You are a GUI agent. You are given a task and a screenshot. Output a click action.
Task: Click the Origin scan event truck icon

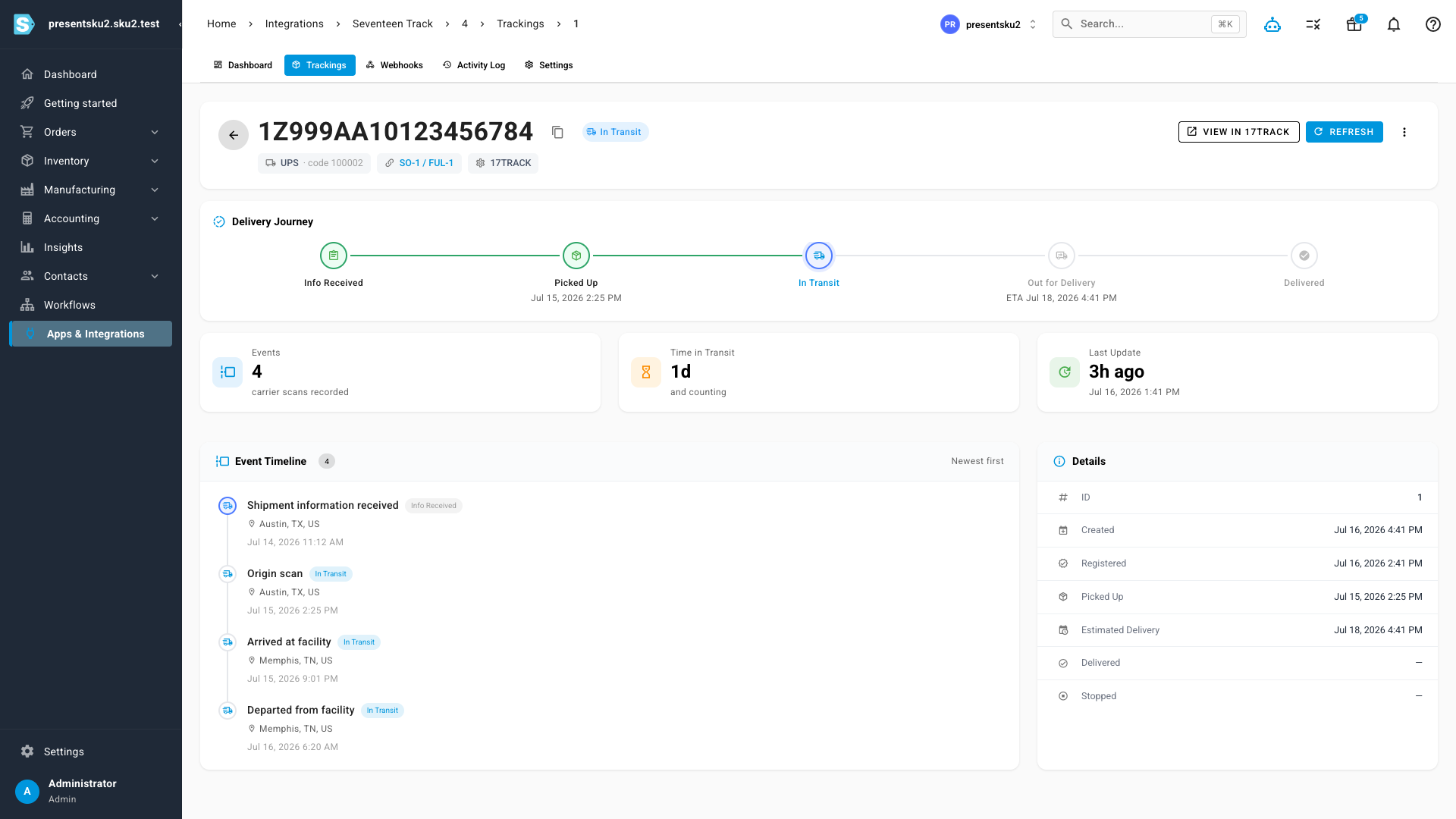point(227,574)
